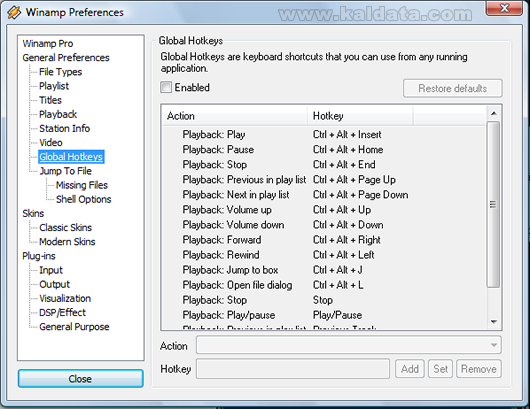The image size is (530, 409).
Task: Open the Playlist preferences
Action: (54, 86)
